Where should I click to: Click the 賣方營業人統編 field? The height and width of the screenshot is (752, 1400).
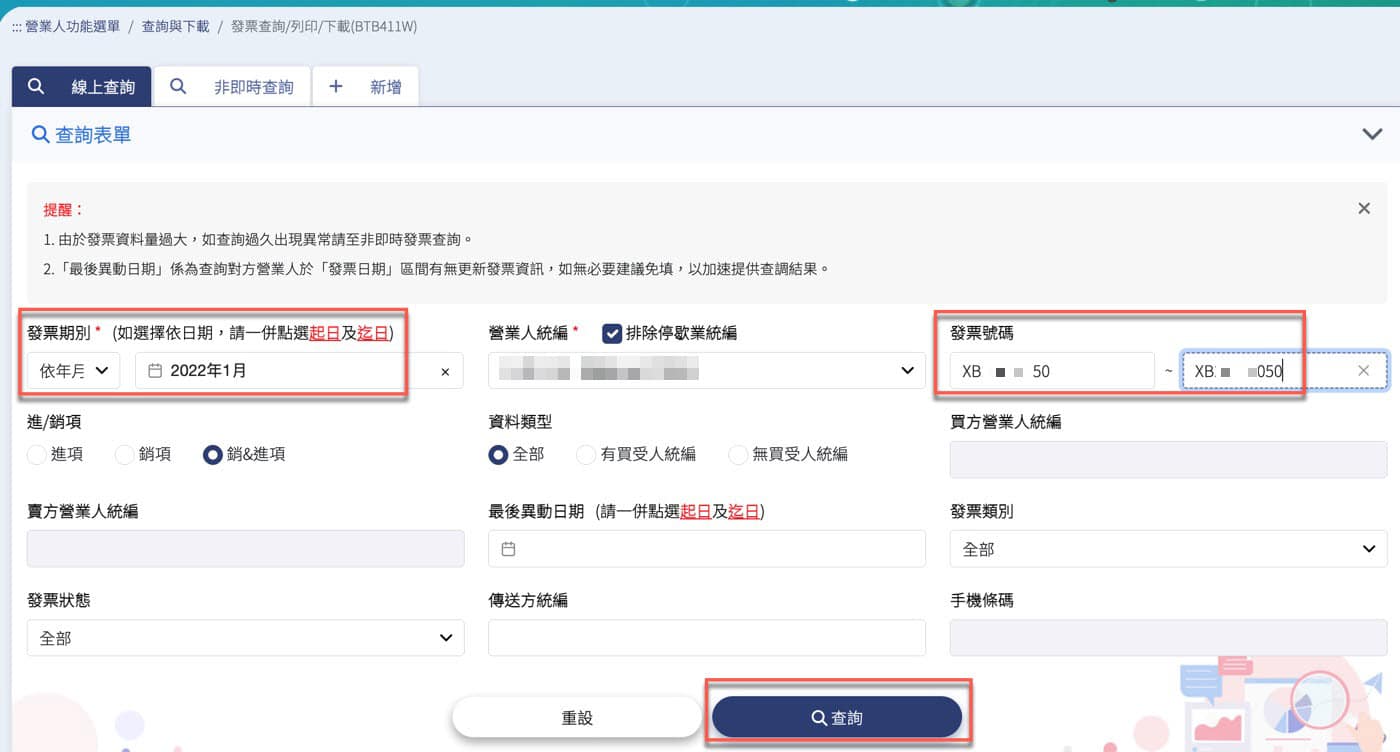pos(245,549)
